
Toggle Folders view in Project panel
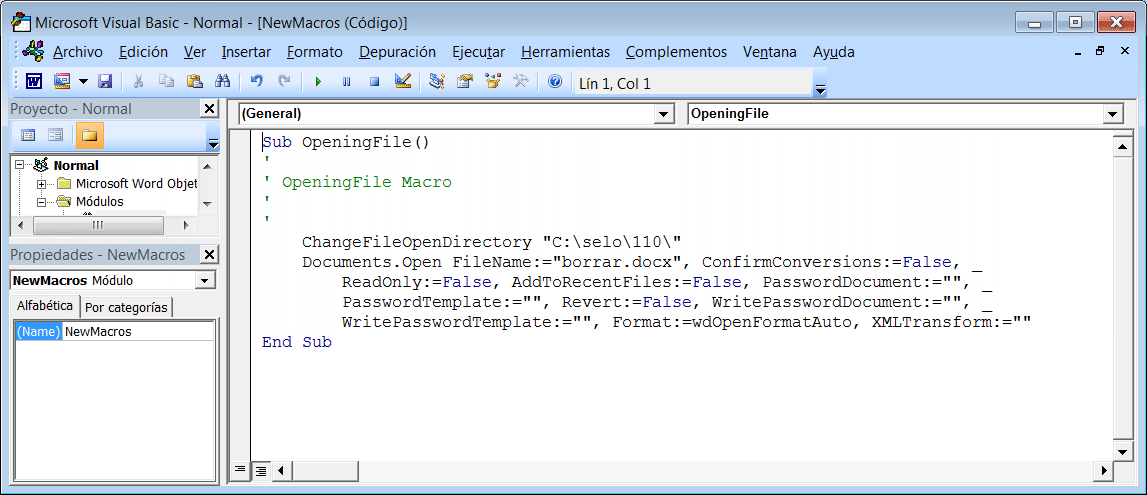point(89,135)
